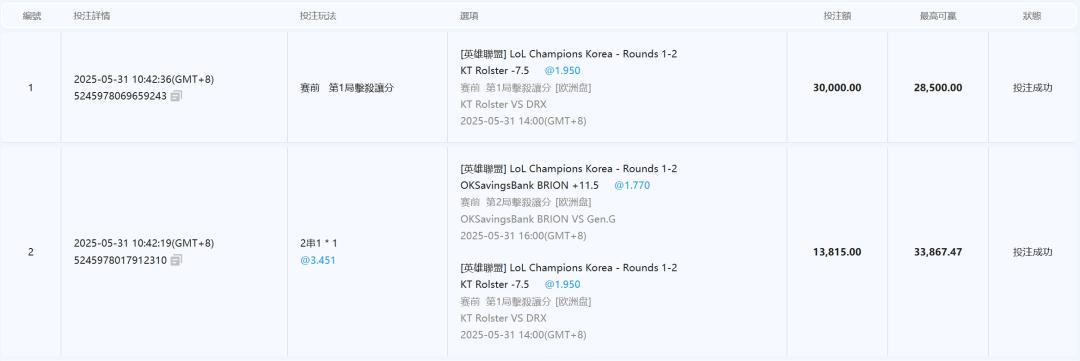Screen dimensions: 1080x361
Task: Click 投注成功 status of bet 1
Action: pyautogui.click(x=1032, y=87)
